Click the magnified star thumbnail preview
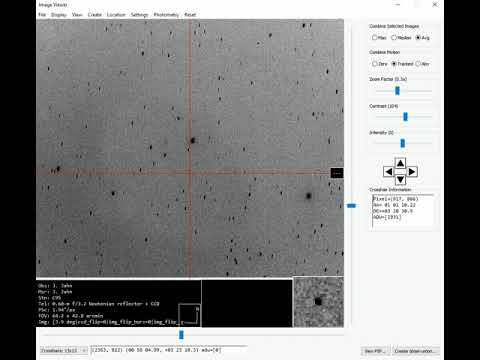This screenshot has height=360, width=480. 318,302
